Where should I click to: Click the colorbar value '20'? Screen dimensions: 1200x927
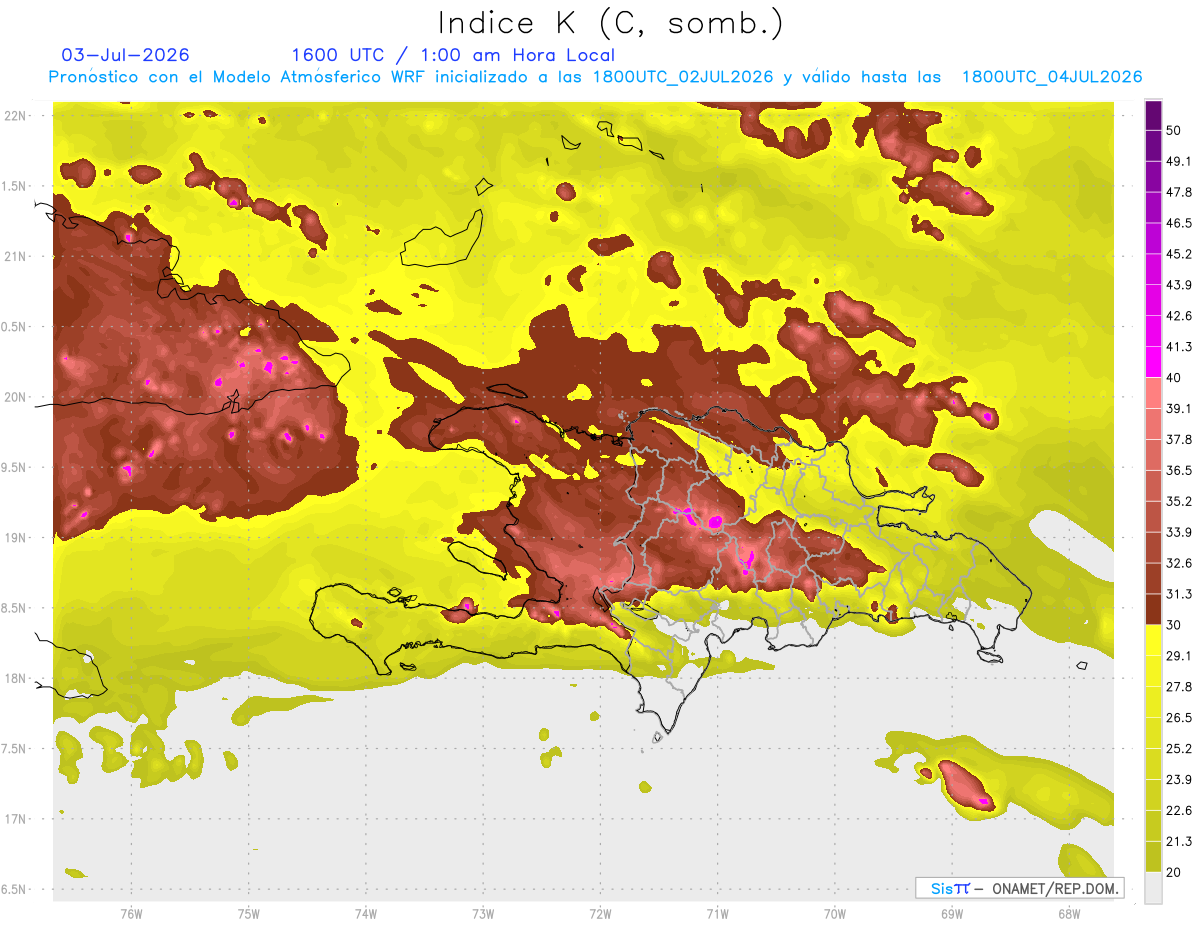1174,872
